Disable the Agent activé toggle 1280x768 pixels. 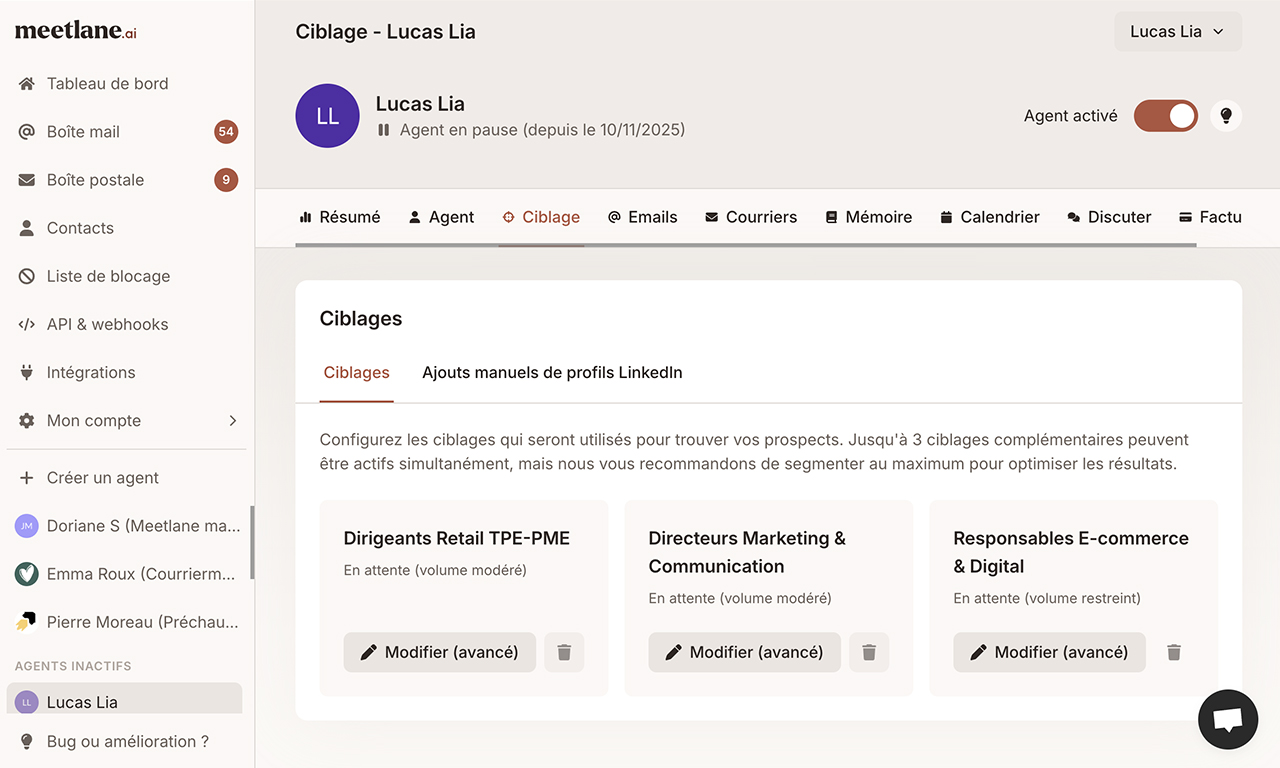[1165, 115]
